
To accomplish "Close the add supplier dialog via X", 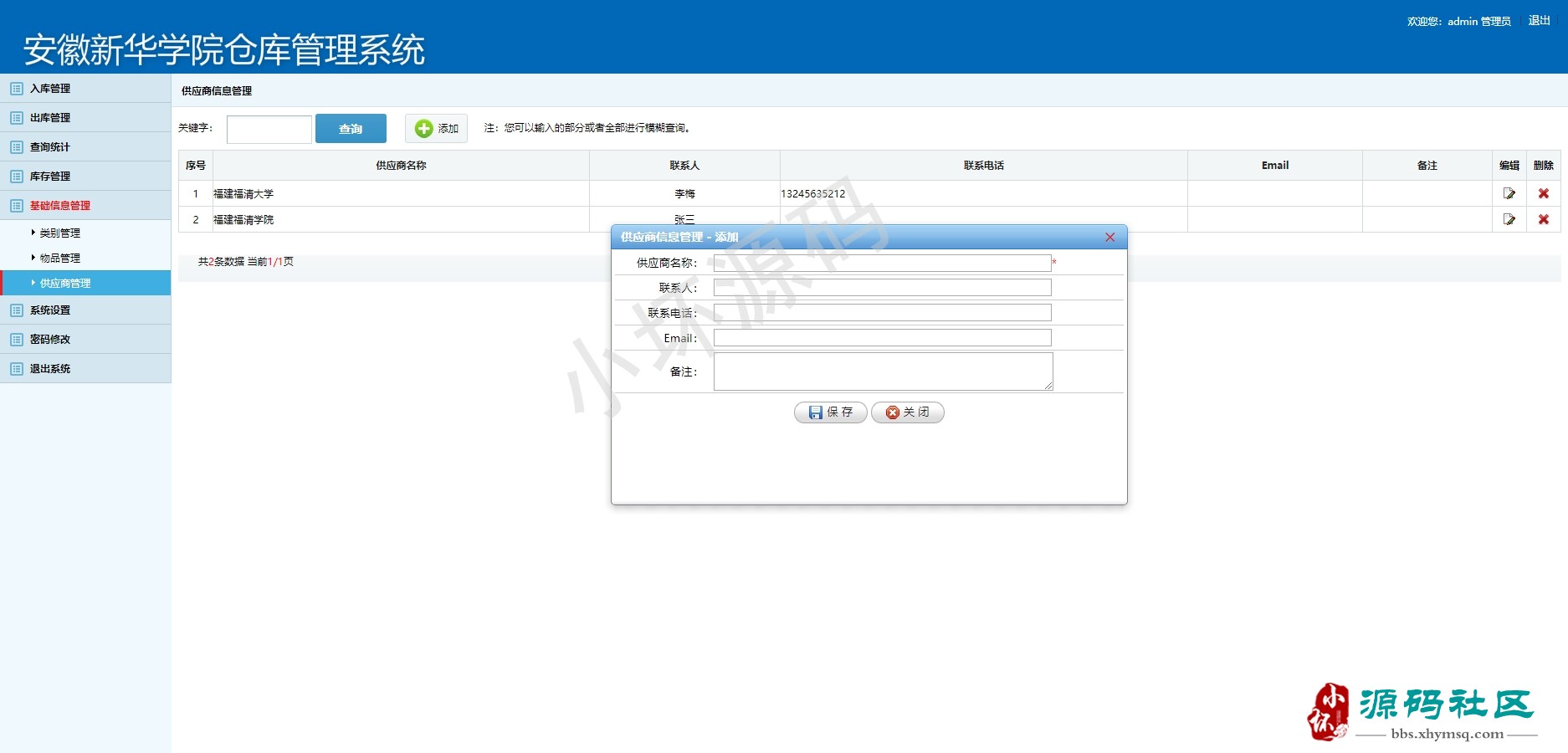I will 1109,238.
